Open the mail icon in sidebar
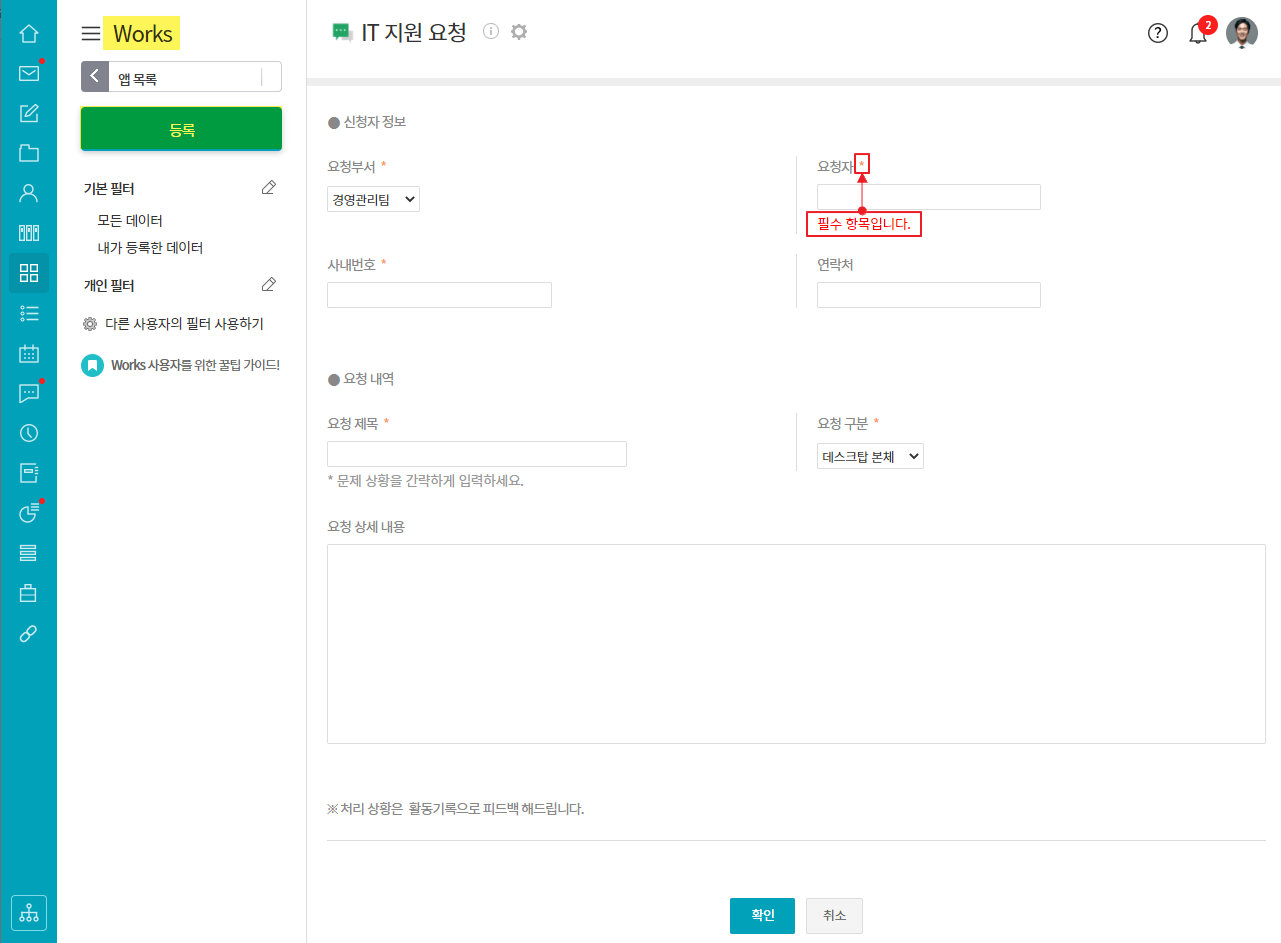The height and width of the screenshot is (943, 1281). pyautogui.click(x=29, y=73)
